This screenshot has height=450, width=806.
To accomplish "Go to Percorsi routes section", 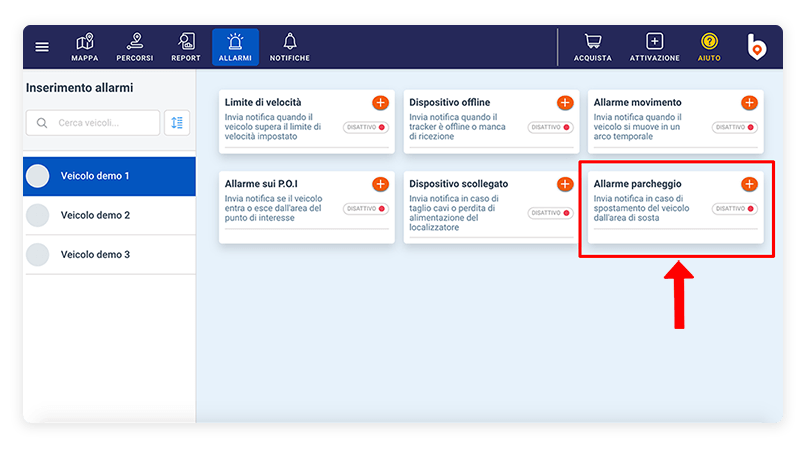I will point(135,46).
